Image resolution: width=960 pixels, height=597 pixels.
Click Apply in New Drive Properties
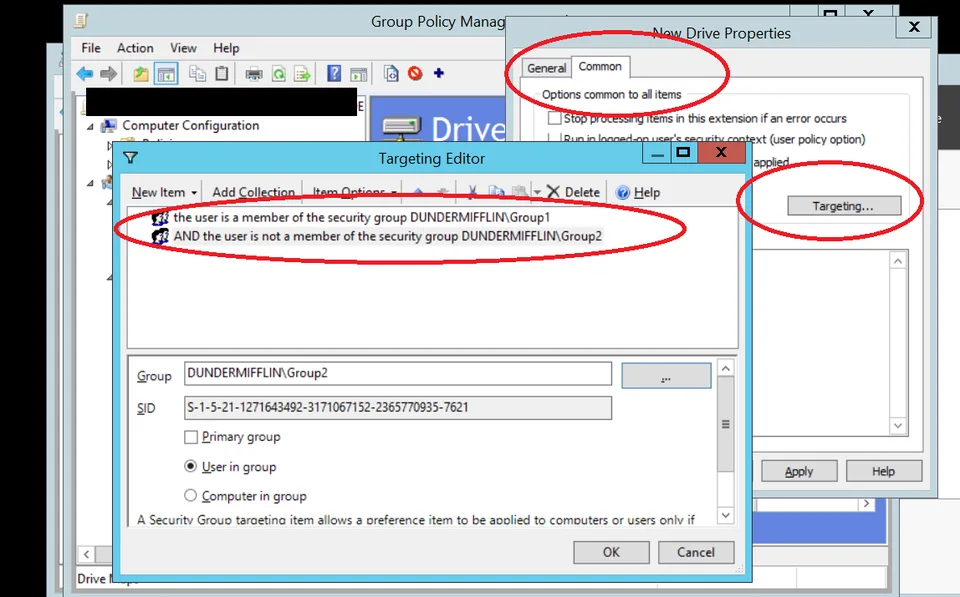coord(799,471)
